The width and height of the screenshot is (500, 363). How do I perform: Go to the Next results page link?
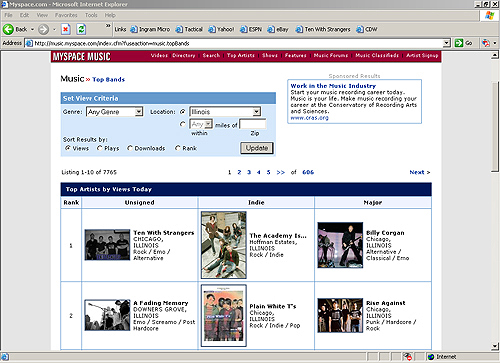coord(420,172)
